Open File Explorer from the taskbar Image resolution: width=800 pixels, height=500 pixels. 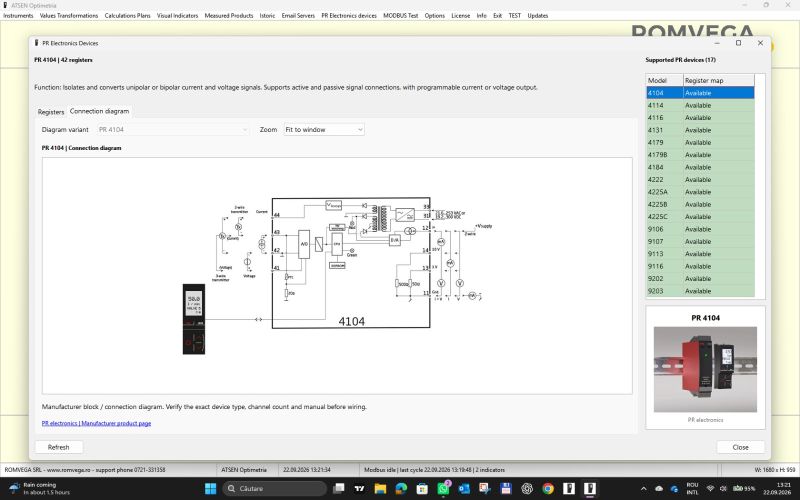click(380, 489)
